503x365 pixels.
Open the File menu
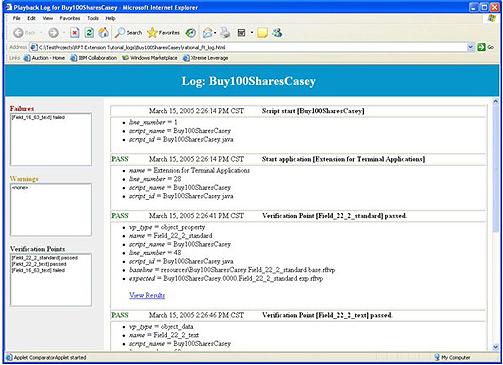tap(16, 18)
